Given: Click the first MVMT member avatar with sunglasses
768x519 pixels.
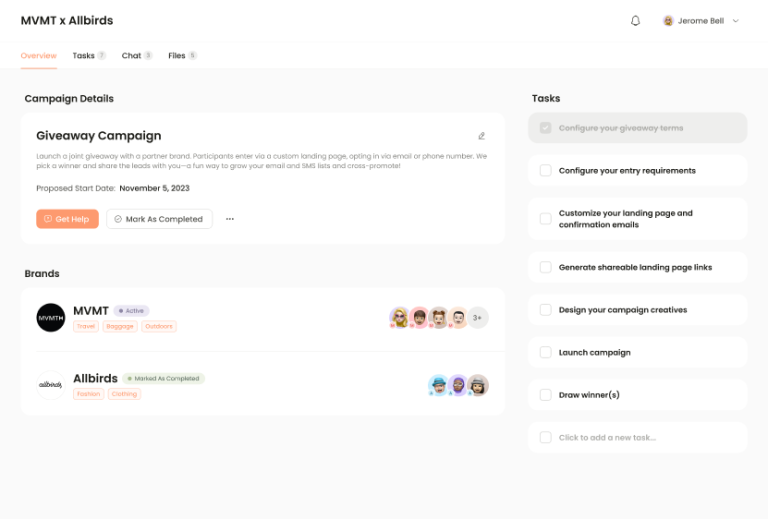Looking at the screenshot, I should pyautogui.click(x=400, y=318).
